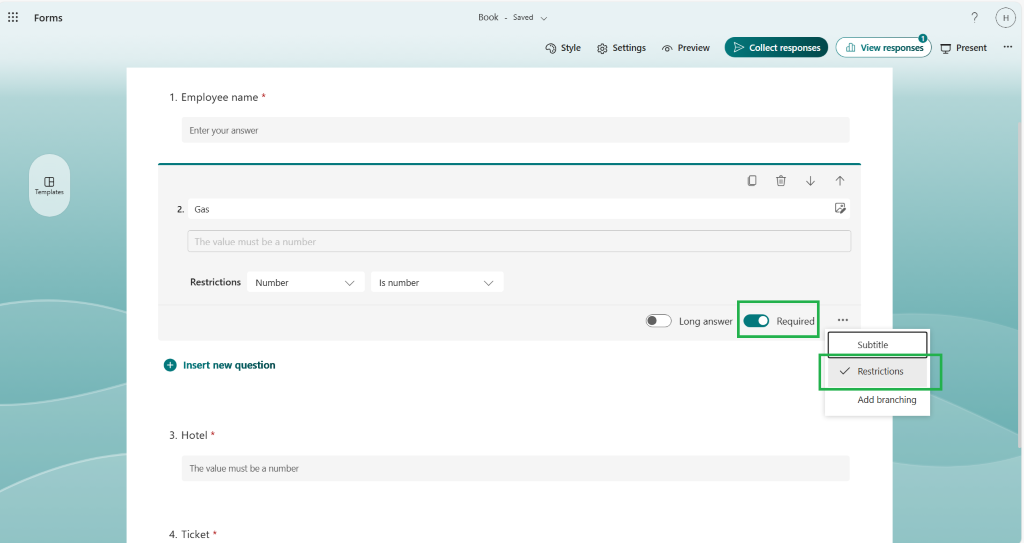Uncheck Restrictions in the options menu
The width and height of the screenshot is (1024, 543).
coord(877,371)
